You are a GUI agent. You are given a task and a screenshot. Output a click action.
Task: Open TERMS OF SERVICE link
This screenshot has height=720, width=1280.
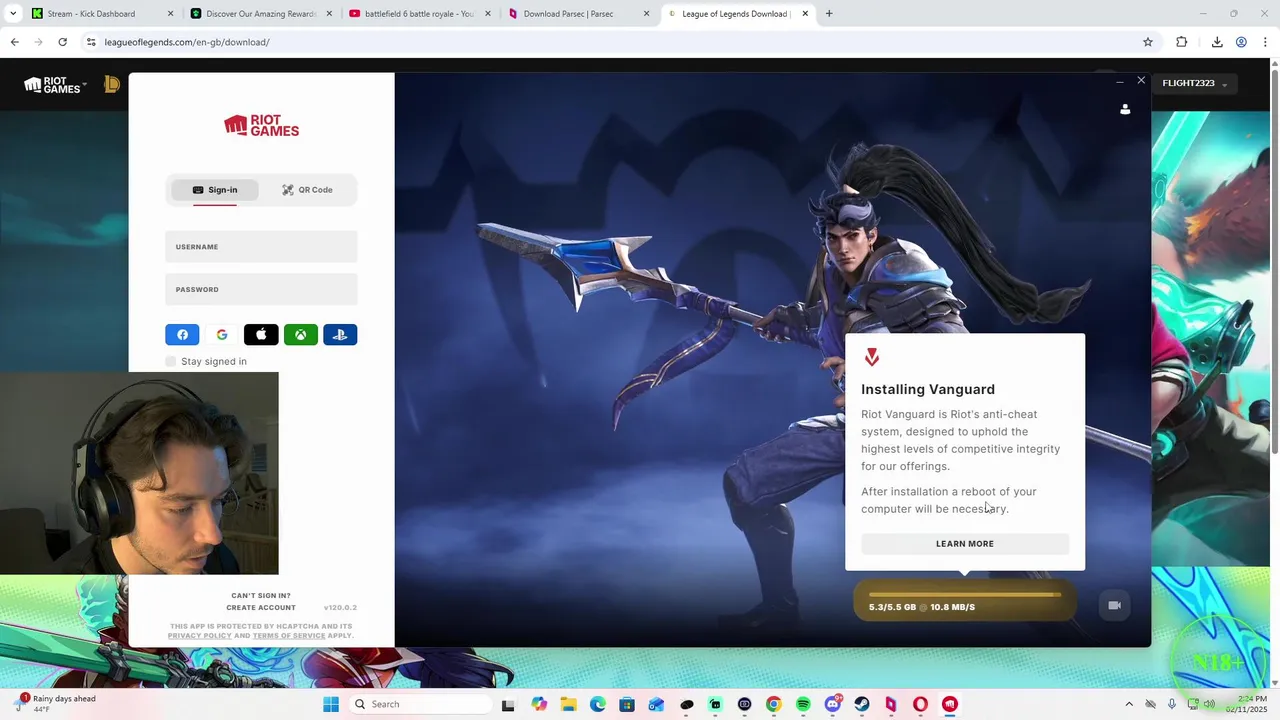click(x=289, y=636)
